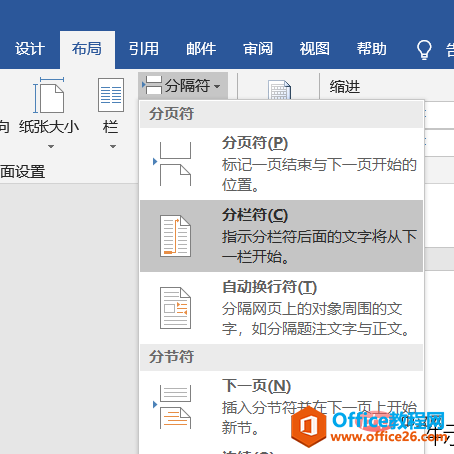The image size is (454, 454).
Task: Click the 下一页(N) section break icon
Action: pos(172,407)
